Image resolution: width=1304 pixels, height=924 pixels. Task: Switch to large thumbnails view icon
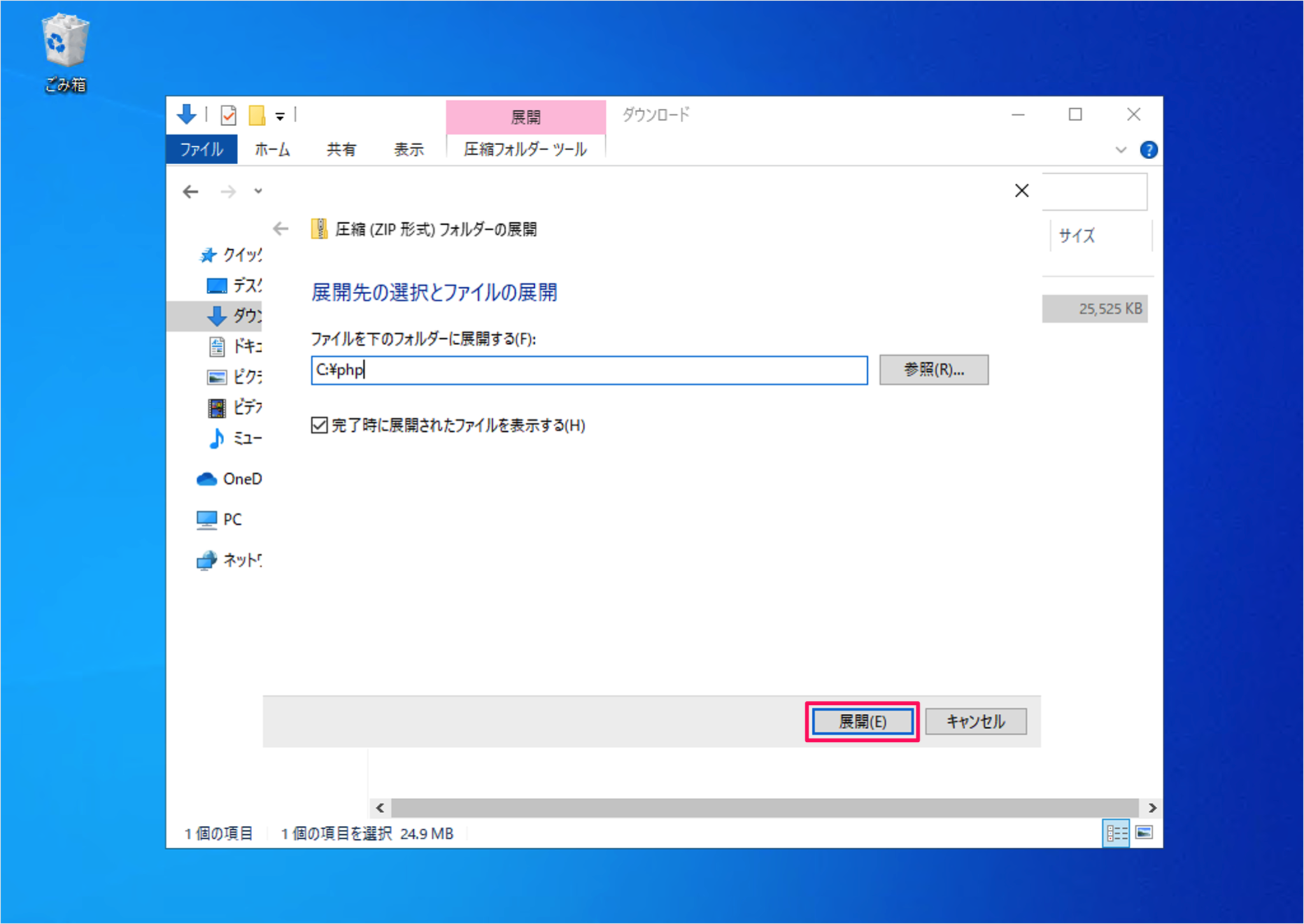[x=1144, y=832]
